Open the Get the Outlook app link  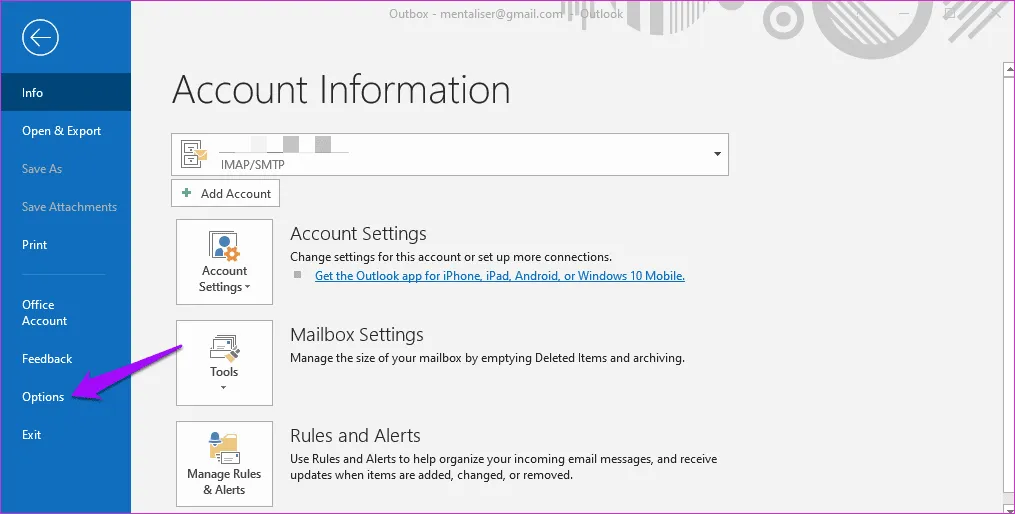[500, 276]
